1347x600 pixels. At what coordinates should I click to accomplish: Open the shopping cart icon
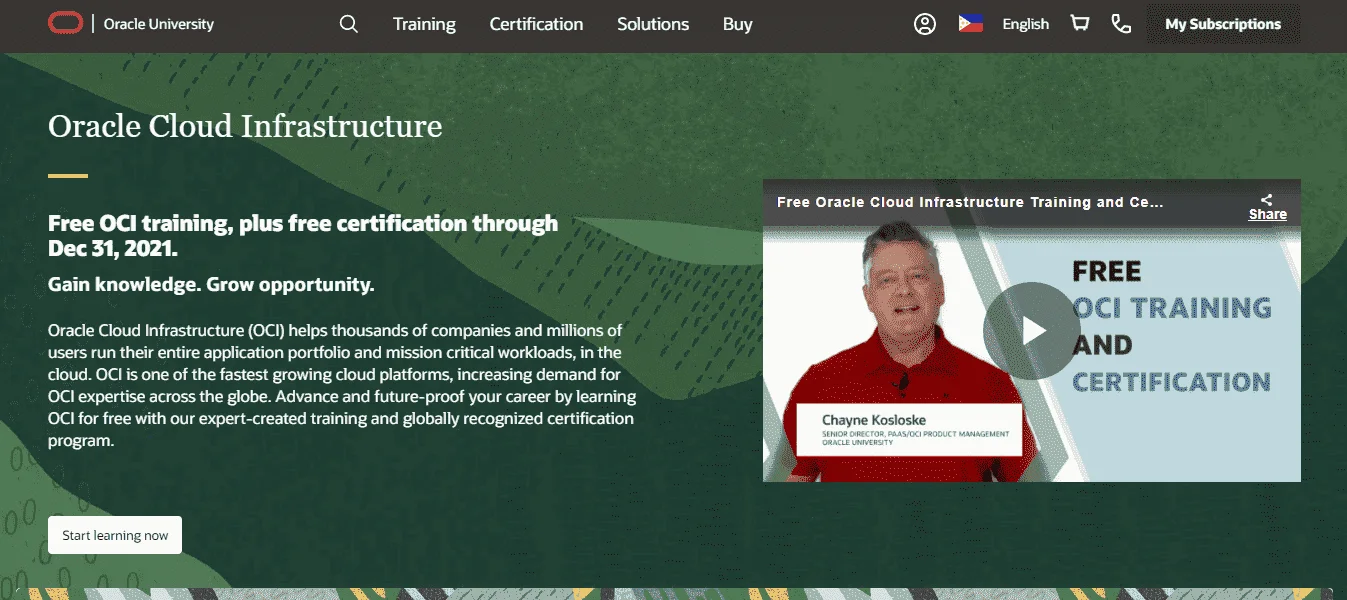pyautogui.click(x=1080, y=23)
